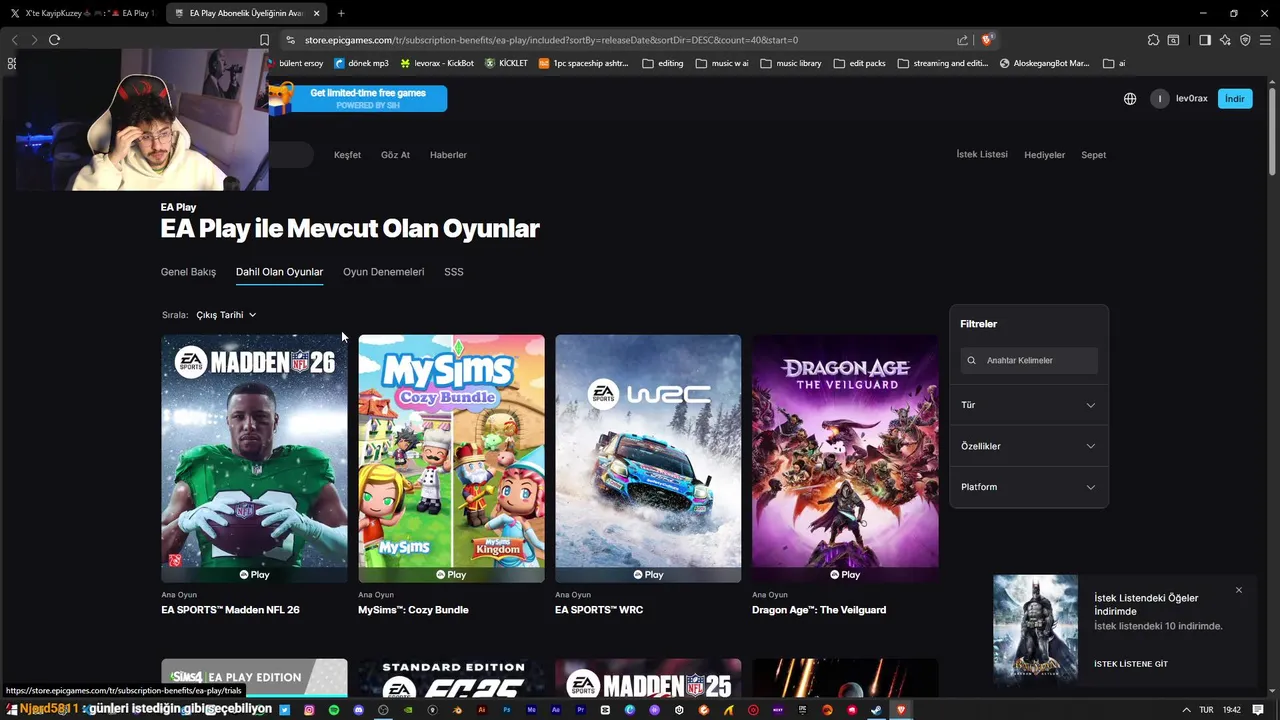Viewport: 1280px width, 720px height.
Task: Open Adobe After Effects from the taskbar
Action: (555, 710)
